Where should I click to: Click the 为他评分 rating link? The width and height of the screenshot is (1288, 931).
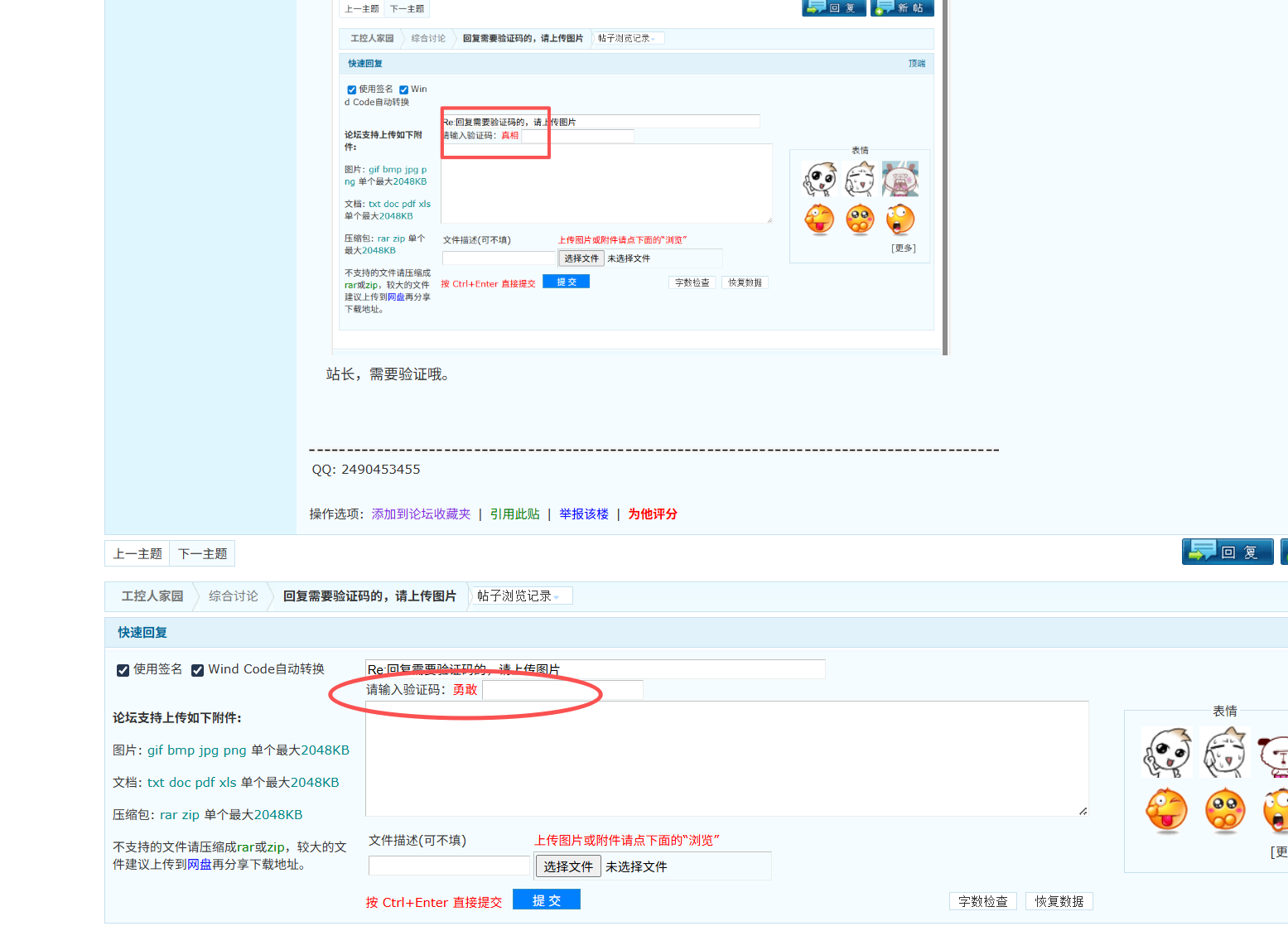(x=652, y=514)
